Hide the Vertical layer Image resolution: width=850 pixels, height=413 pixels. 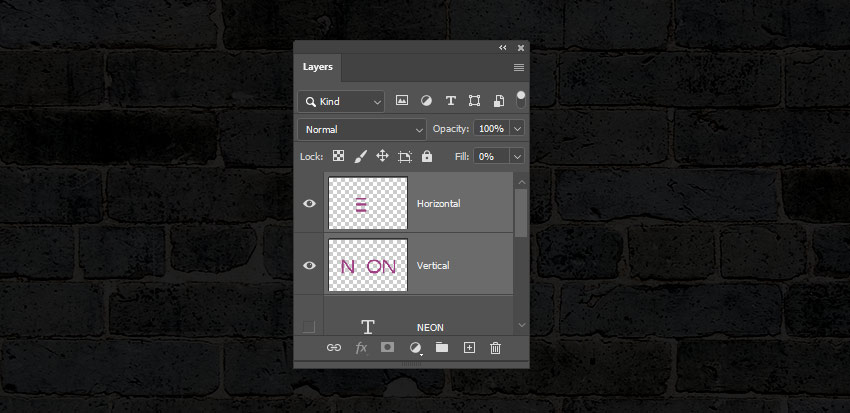point(309,266)
